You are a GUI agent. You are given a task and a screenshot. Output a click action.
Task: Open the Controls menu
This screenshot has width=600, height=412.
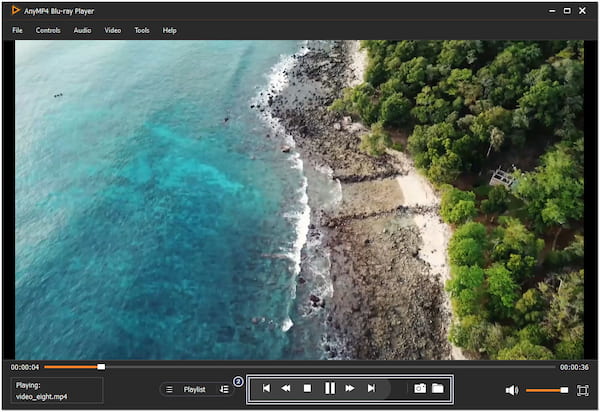pyautogui.click(x=48, y=30)
